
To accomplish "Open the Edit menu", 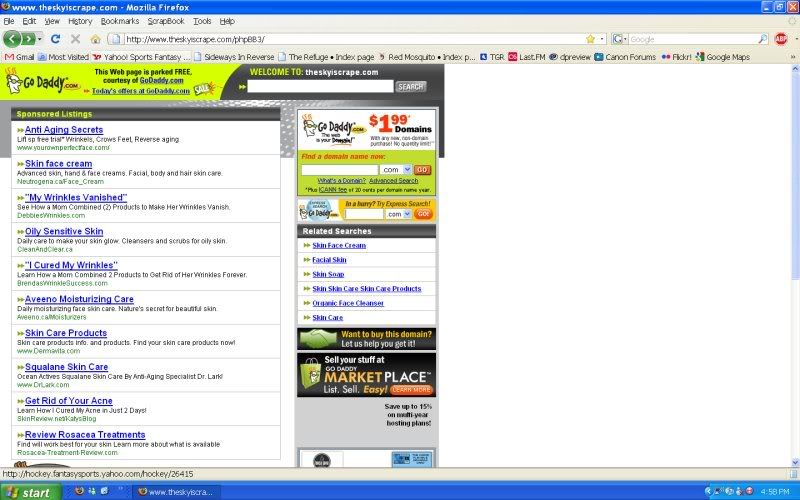I will (x=29, y=21).
